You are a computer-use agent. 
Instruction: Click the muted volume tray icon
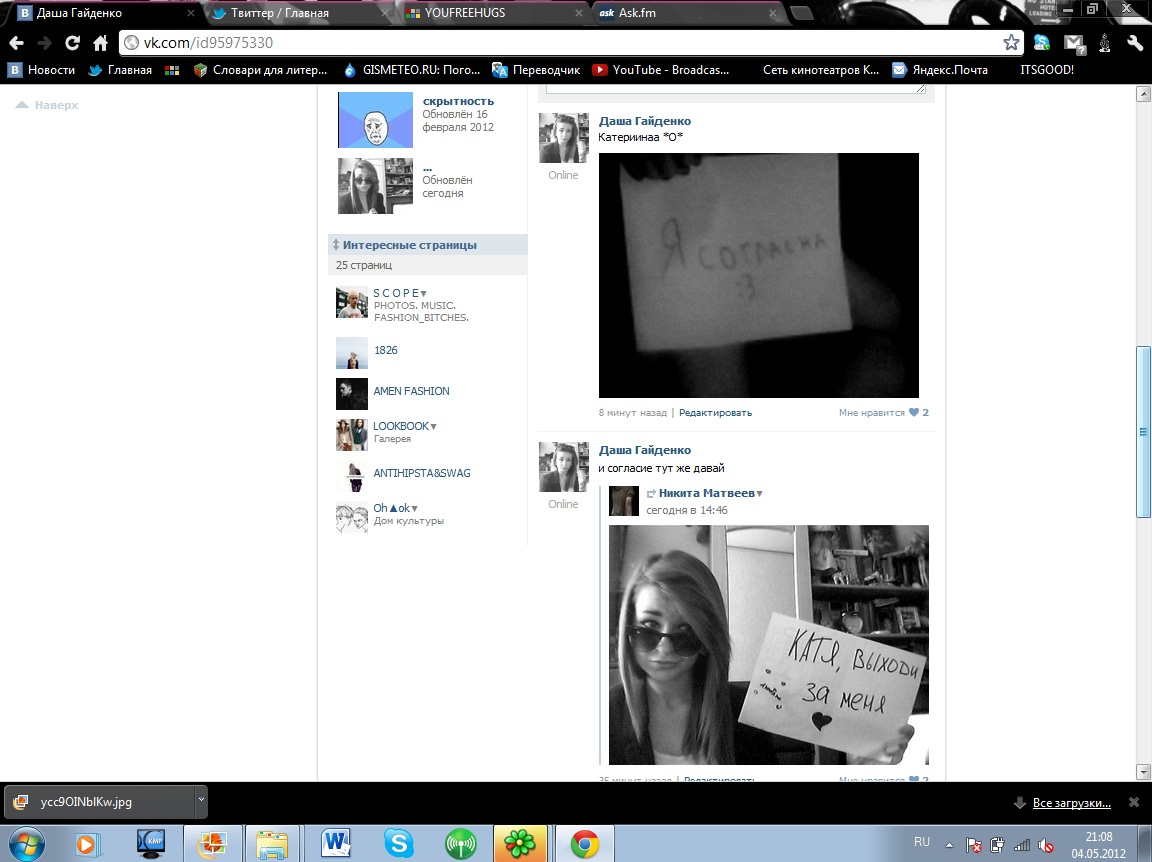[1045, 845]
